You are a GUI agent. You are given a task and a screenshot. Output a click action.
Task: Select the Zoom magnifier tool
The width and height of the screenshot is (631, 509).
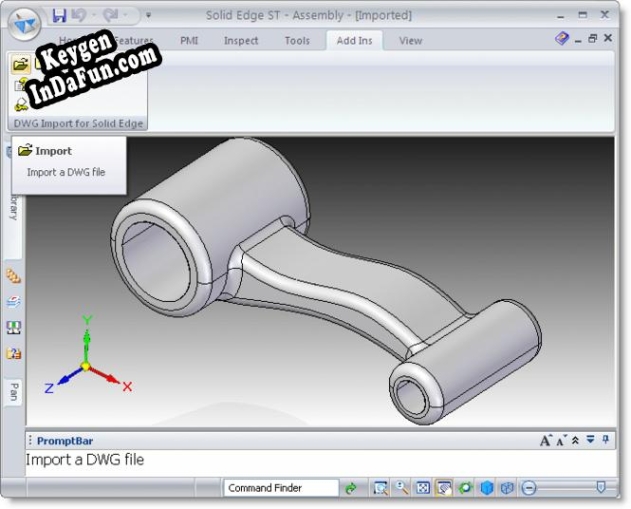(x=401, y=488)
